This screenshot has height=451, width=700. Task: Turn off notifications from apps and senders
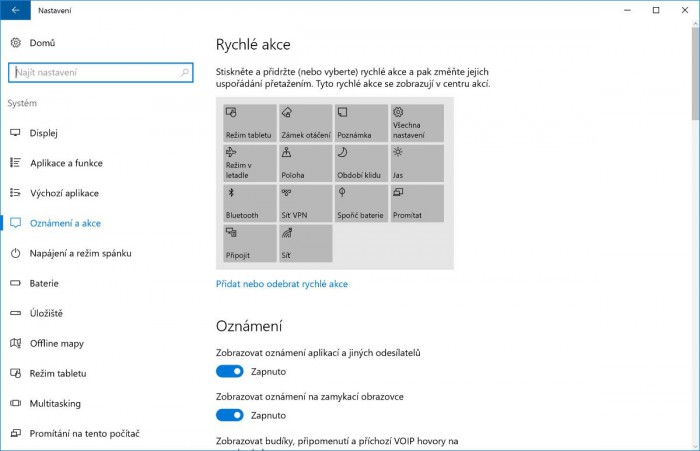tap(230, 371)
